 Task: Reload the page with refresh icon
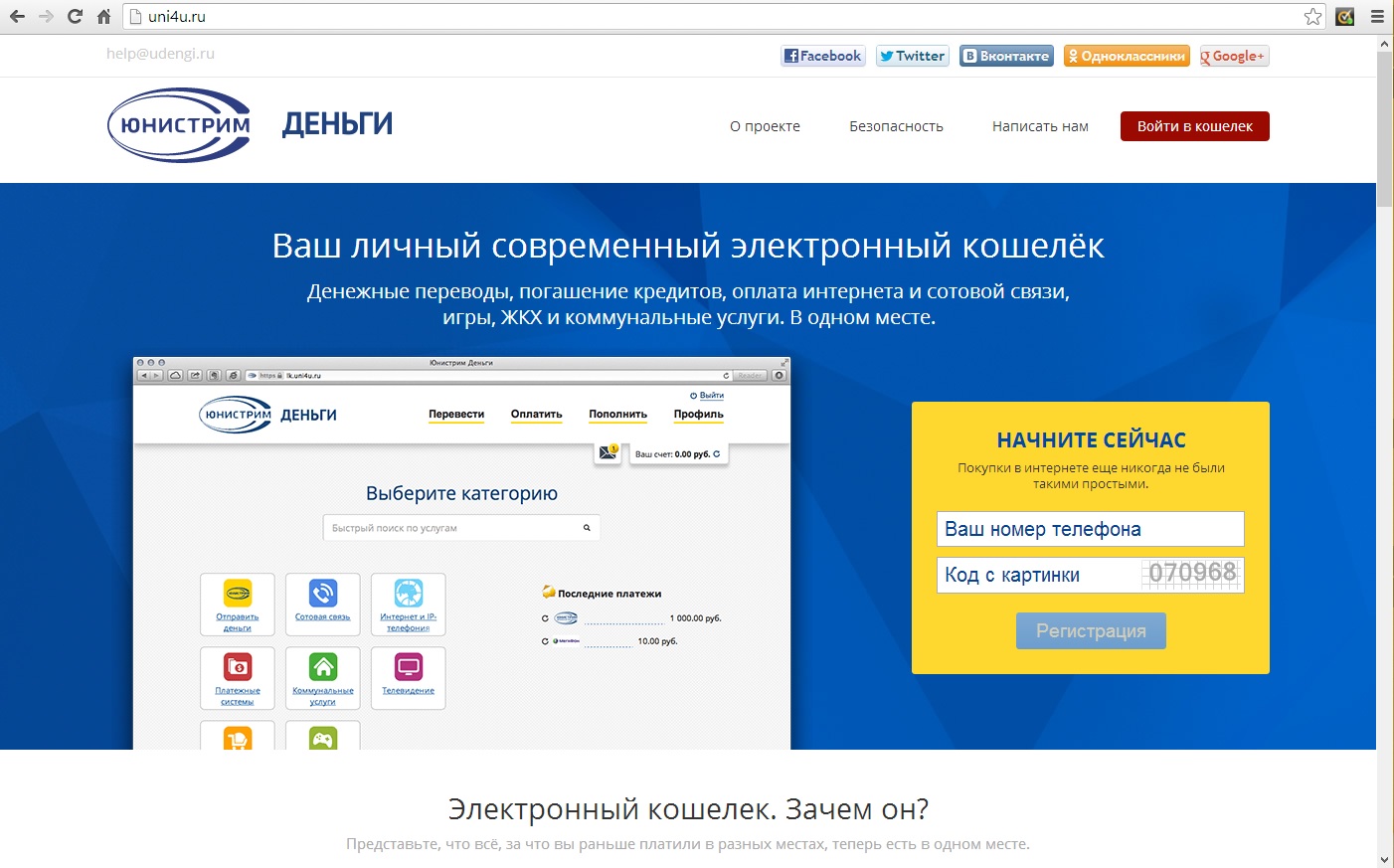[x=75, y=16]
